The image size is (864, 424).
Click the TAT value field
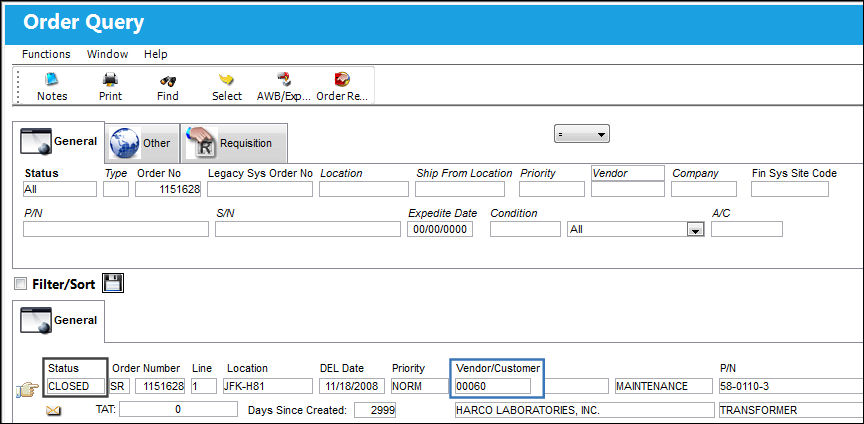(179, 410)
